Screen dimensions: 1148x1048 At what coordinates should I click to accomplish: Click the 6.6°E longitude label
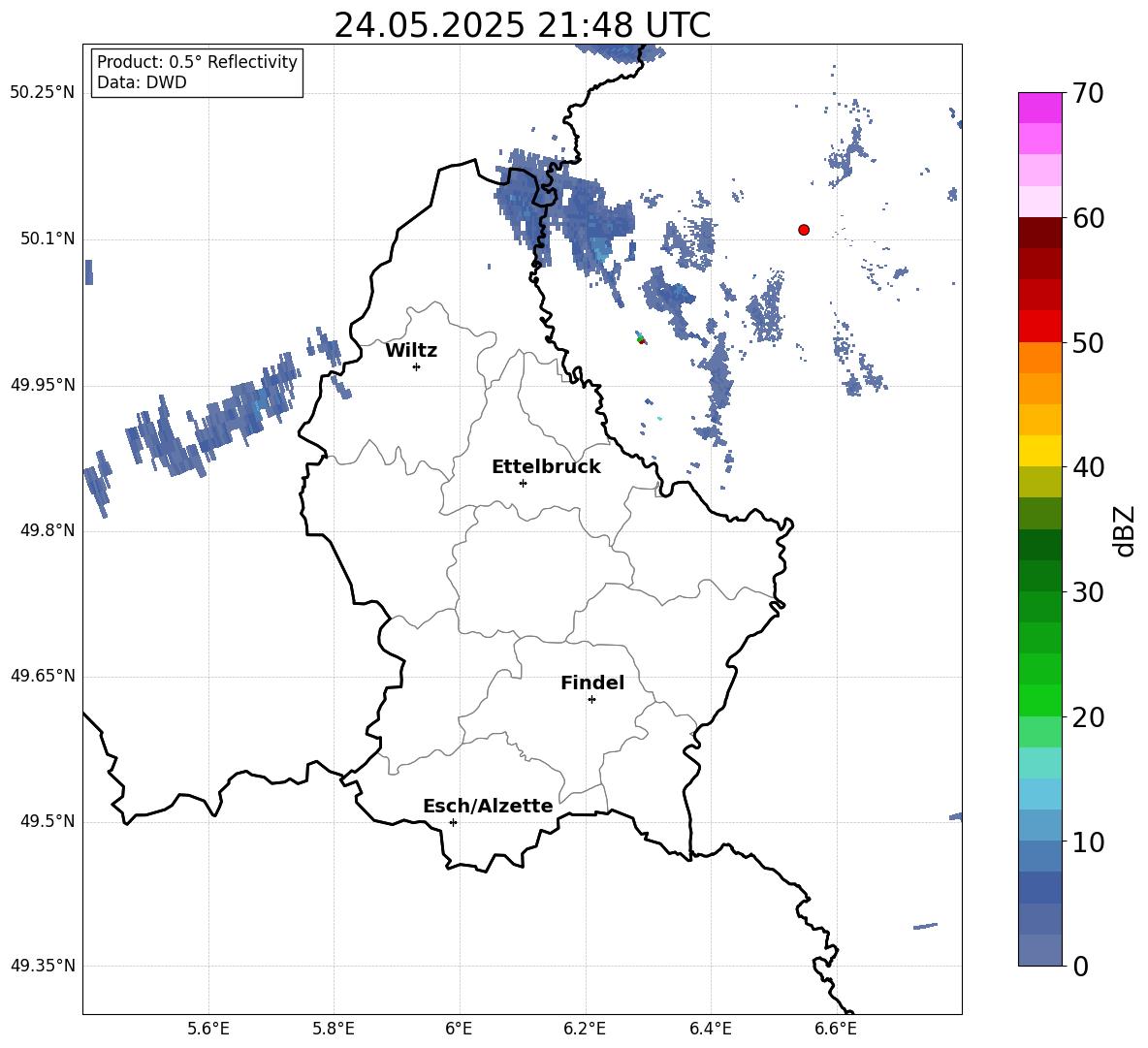pyautogui.click(x=836, y=1030)
